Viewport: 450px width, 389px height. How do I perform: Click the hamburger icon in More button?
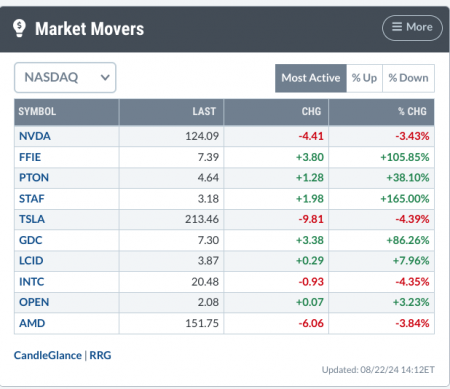[397, 27]
